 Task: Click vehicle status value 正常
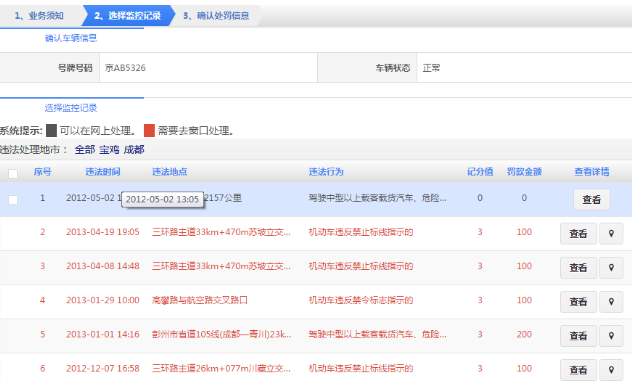pyautogui.click(x=431, y=68)
